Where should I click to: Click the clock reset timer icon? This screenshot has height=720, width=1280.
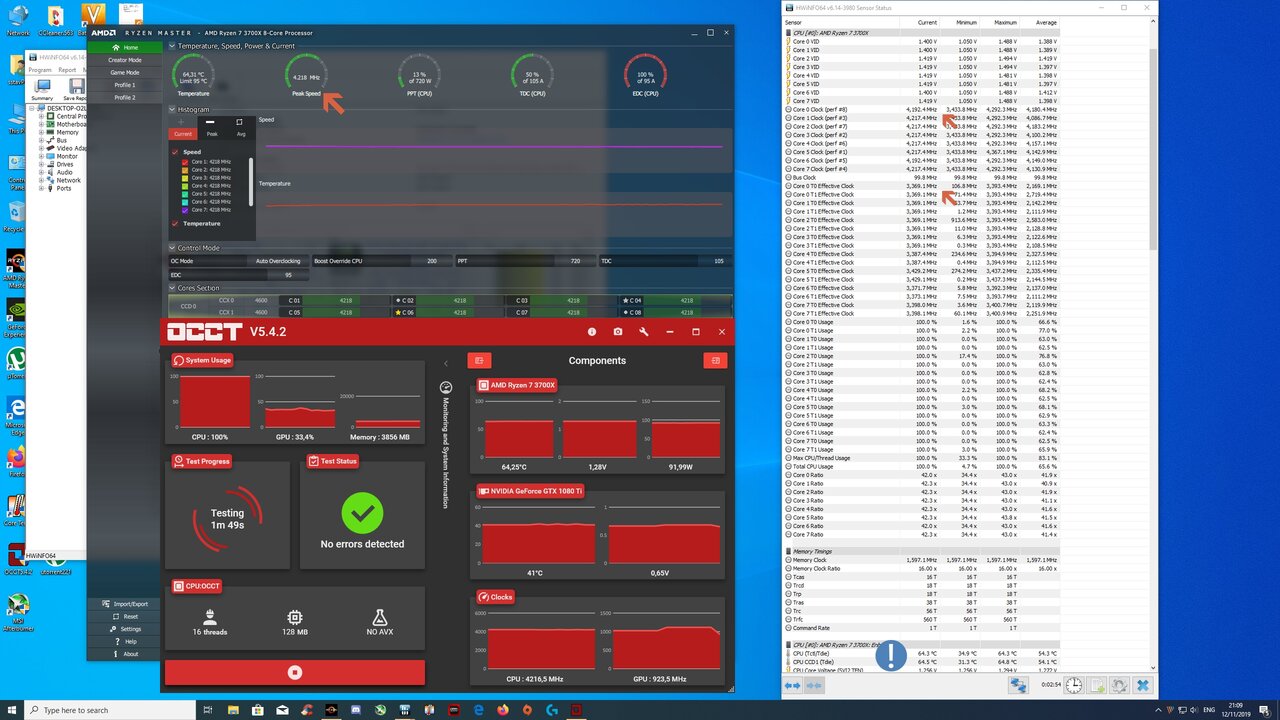pos(1074,685)
